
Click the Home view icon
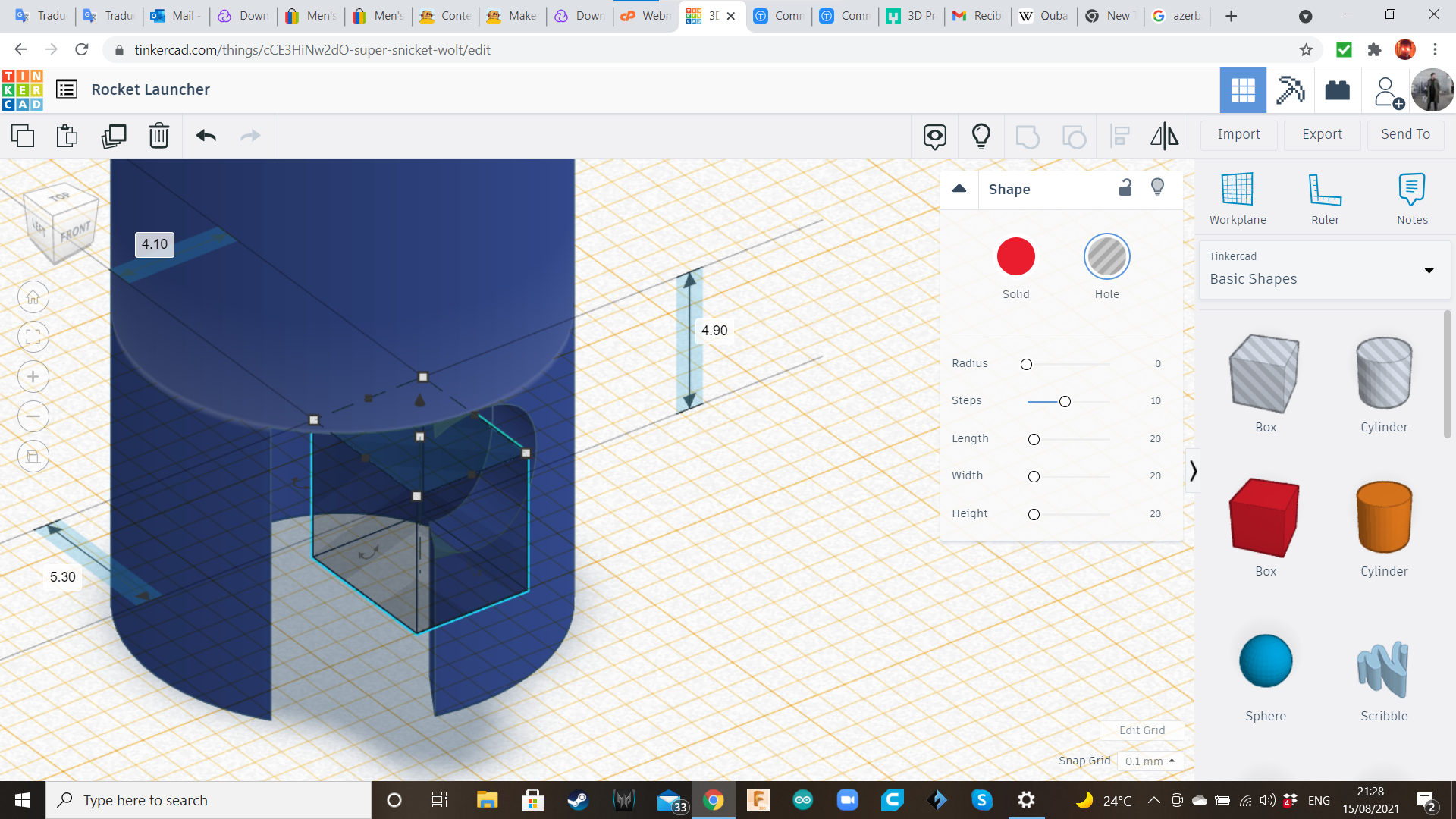click(x=33, y=297)
